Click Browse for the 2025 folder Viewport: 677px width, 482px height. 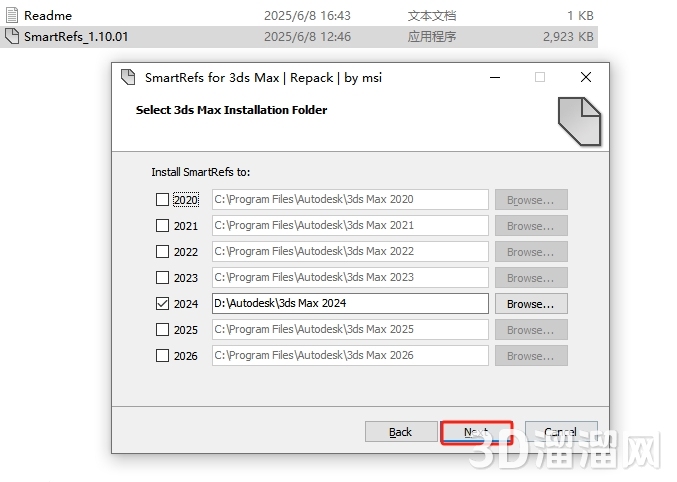(531, 330)
